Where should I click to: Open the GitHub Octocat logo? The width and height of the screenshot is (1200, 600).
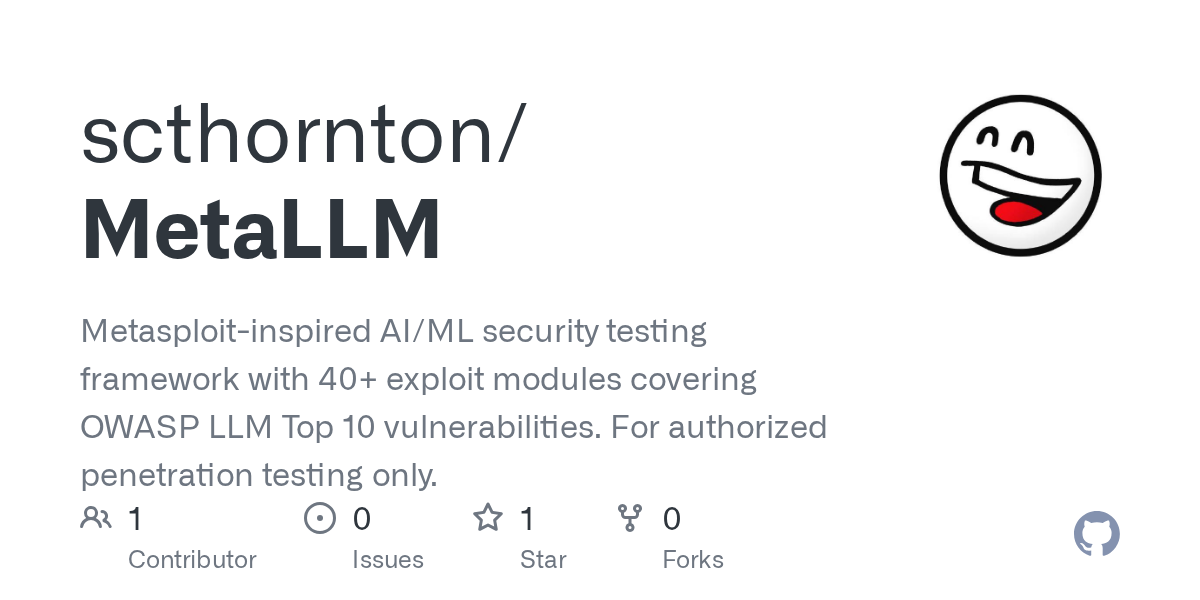coord(1097,534)
